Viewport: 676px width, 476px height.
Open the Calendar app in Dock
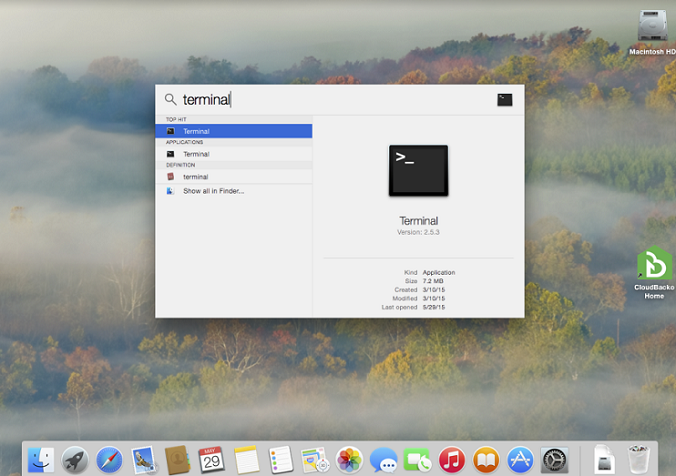[x=211, y=459]
